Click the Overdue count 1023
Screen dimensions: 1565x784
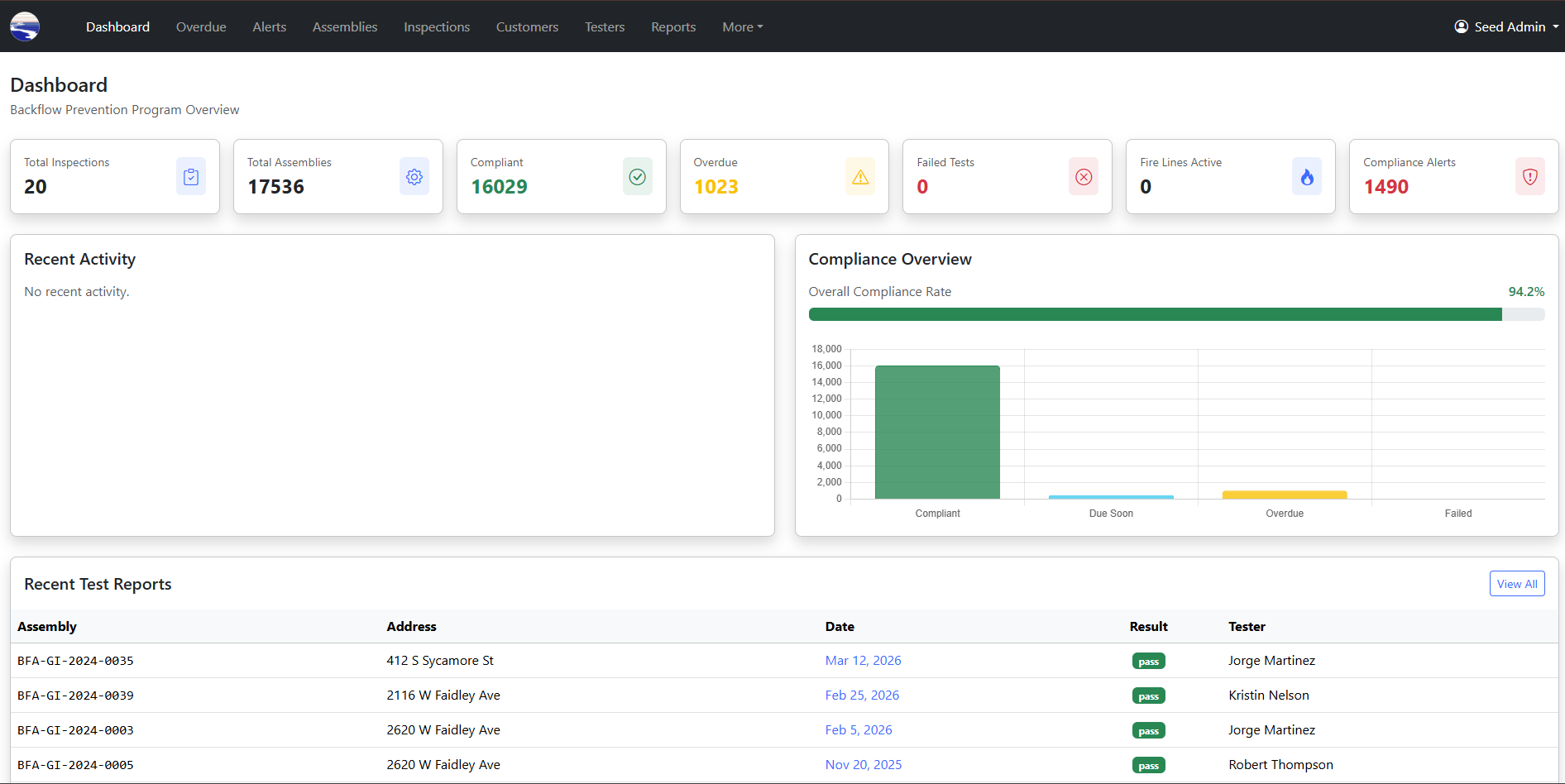point(715,187)
